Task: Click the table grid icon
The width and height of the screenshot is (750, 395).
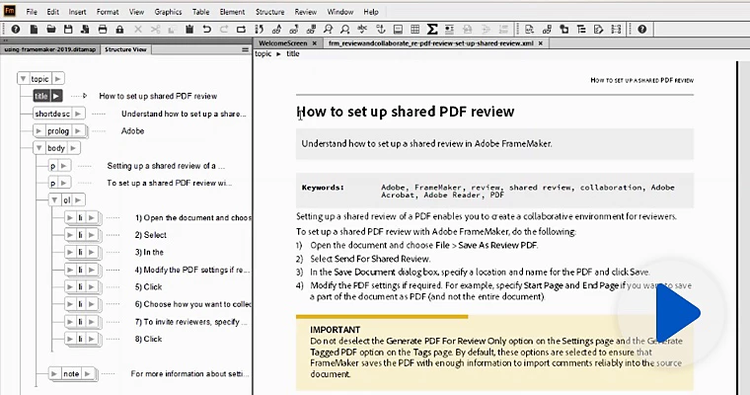Action: coord(415,30)
